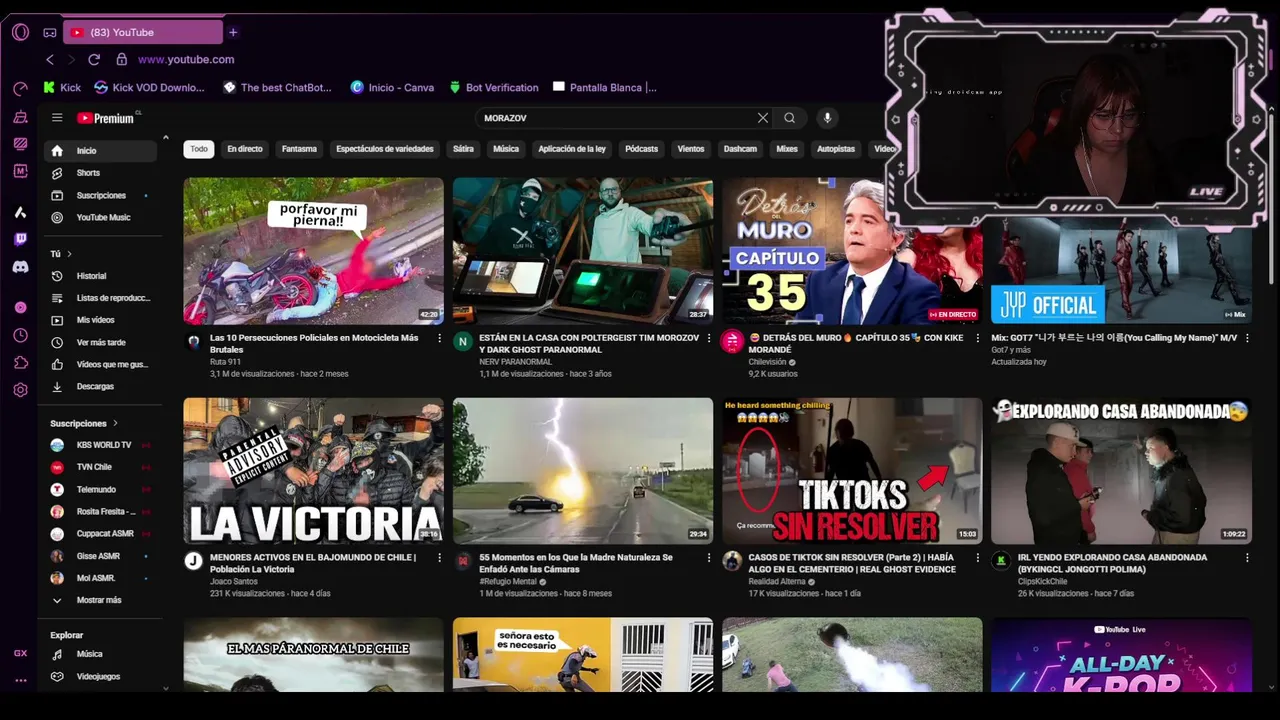
Task: Expand the Tú section chevron
Action: tap(69, 254)
